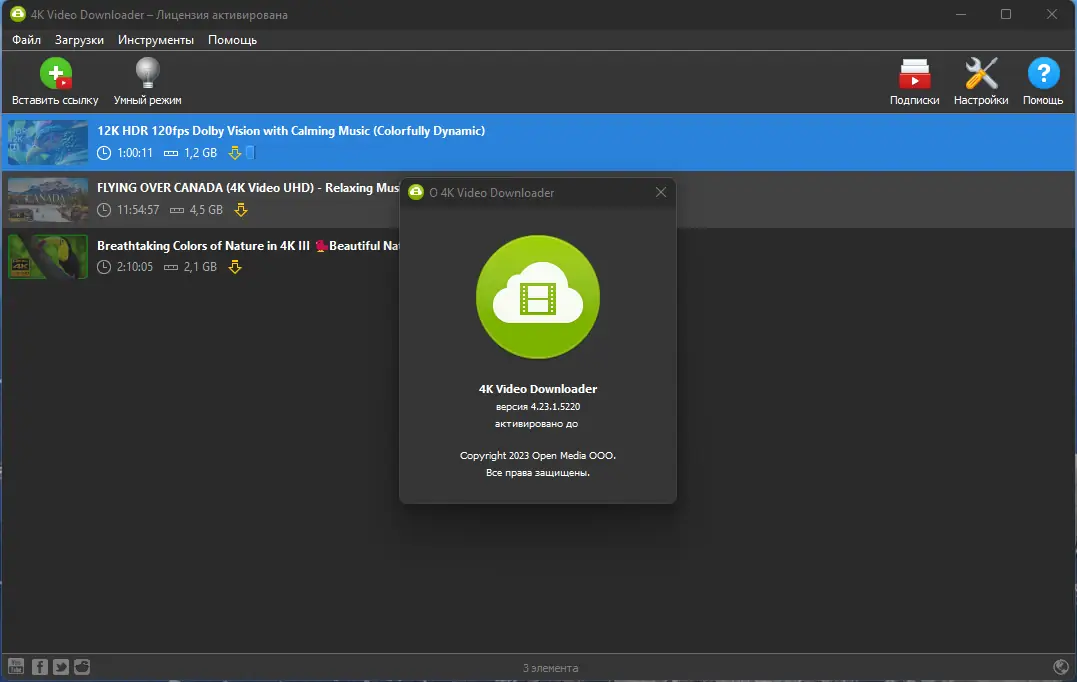Minimize the 4K Video Downloader window
The width and height of the screenshot is (1077, 682).
tap(961, 14)
